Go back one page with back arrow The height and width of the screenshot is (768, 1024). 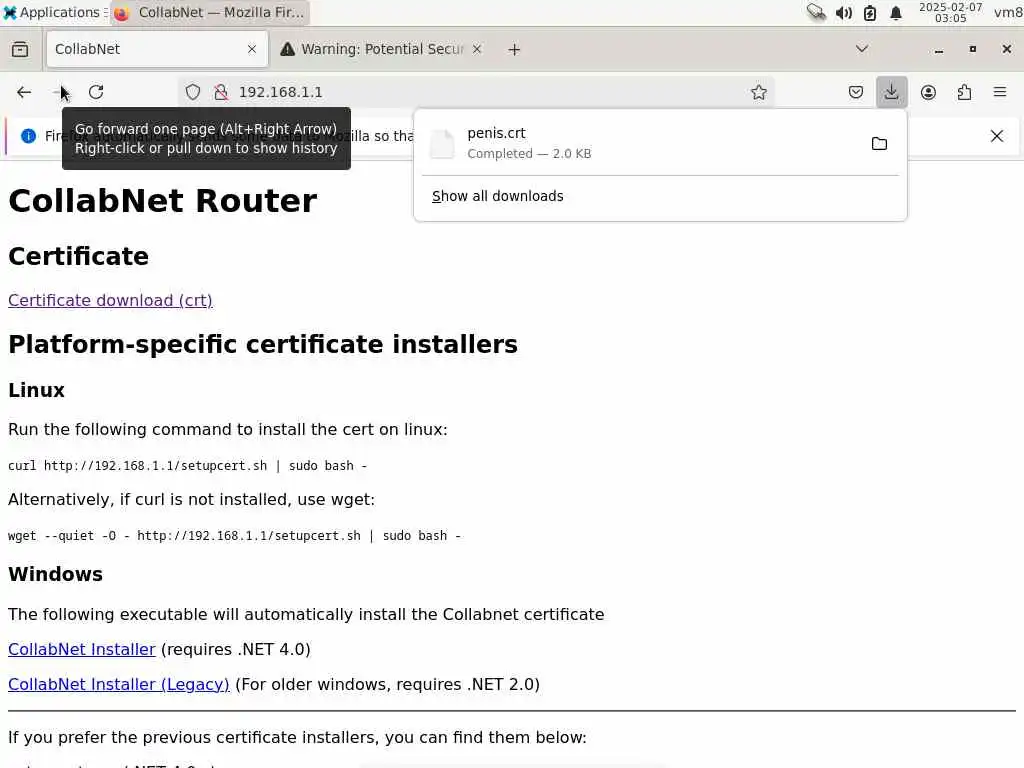coord(24,92)
